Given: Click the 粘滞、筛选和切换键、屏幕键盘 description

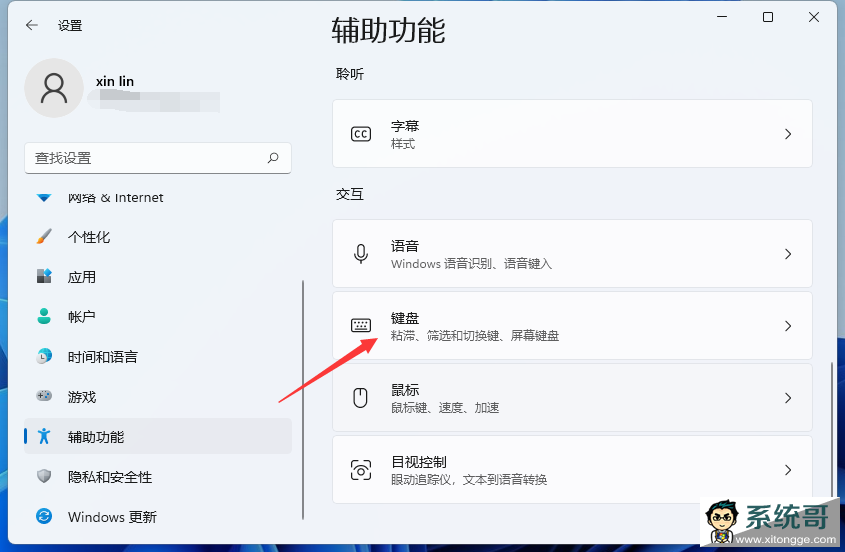Looking at the screenshot, I should point(475,336).
